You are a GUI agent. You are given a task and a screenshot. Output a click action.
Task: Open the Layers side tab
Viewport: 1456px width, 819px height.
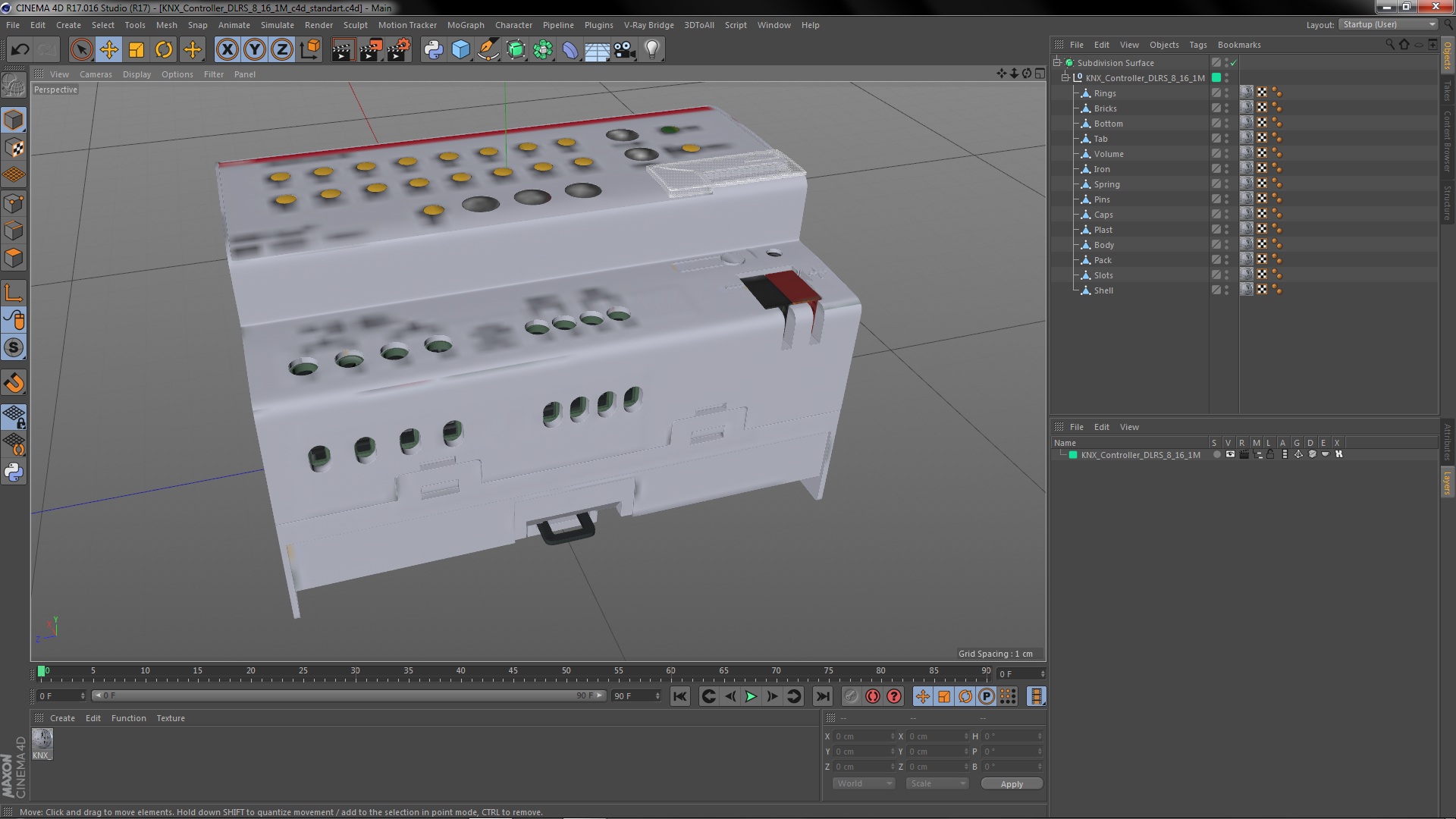pyautogui.click(x=1447, y=483)
